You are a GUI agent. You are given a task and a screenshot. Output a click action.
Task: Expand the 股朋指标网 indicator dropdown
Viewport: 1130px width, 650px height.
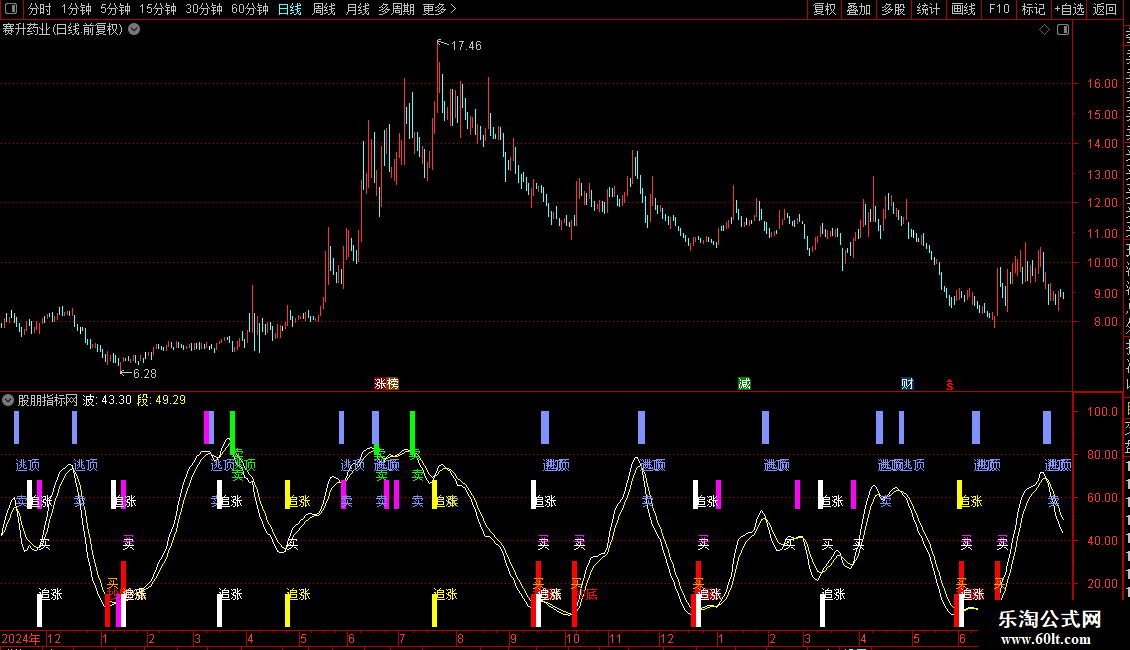[x=8, y=400]
